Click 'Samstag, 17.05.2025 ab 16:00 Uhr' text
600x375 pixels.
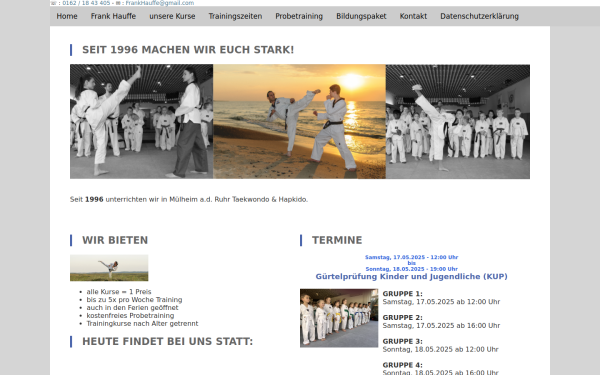pyautogui.click(x=441, y=326)
